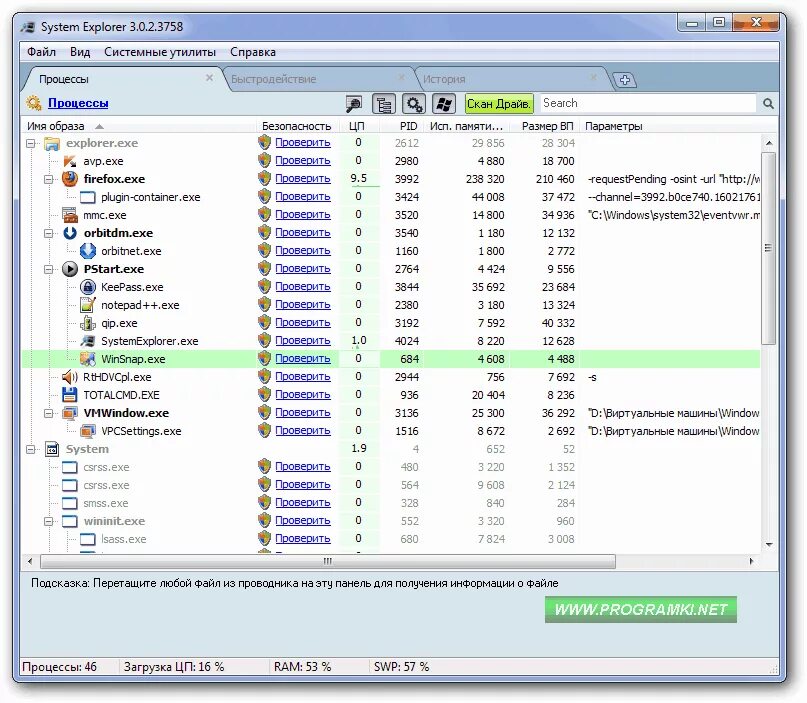Viewport: 807px width, 703px height.
Task: Click the WinSnap.exe icon
Action: pos(87,359)
